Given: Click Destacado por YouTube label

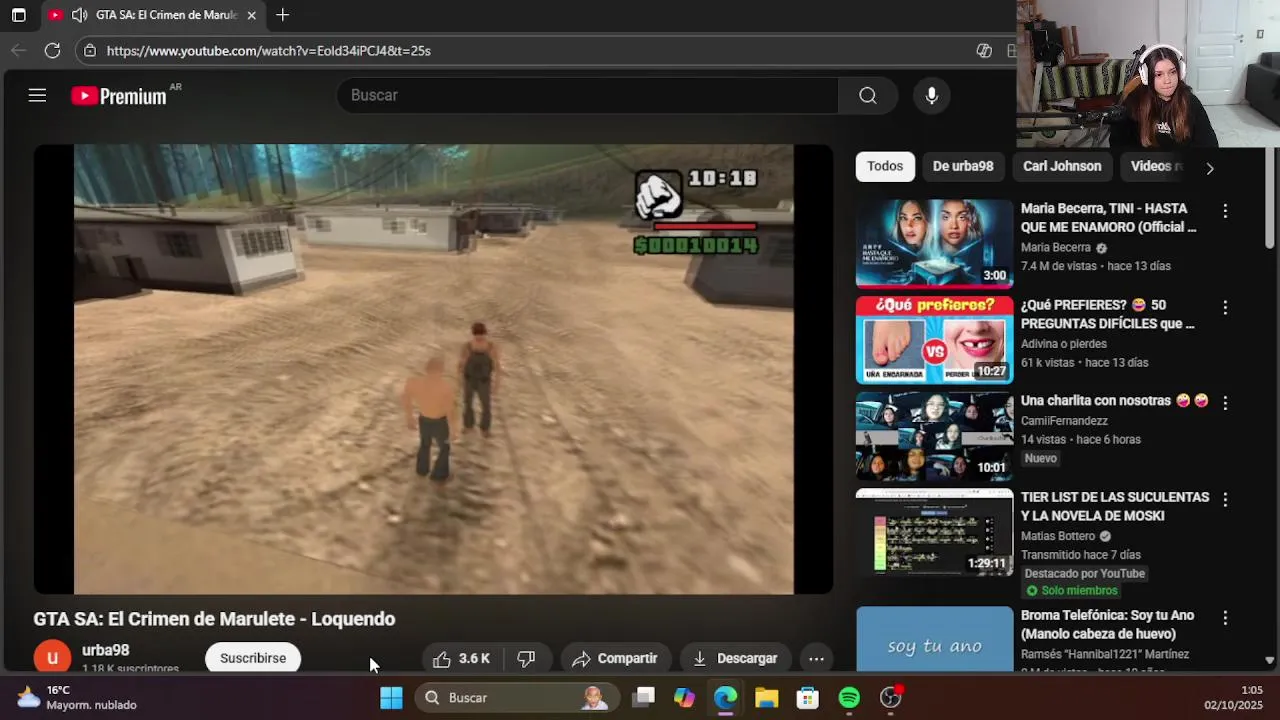Looking at the screenshot, I should click(x=1084, y=574).
